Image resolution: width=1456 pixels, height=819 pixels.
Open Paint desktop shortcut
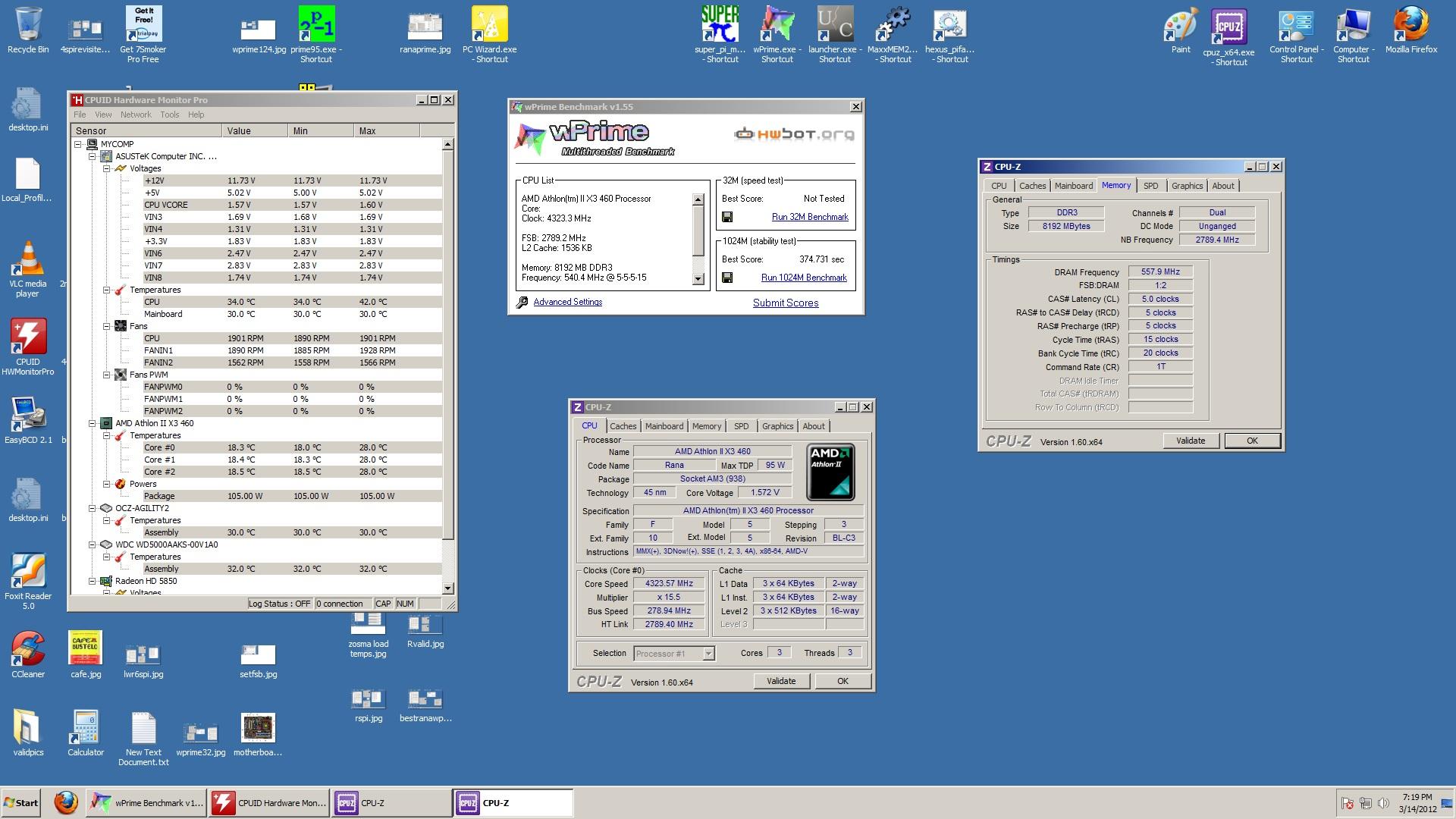1181,30
